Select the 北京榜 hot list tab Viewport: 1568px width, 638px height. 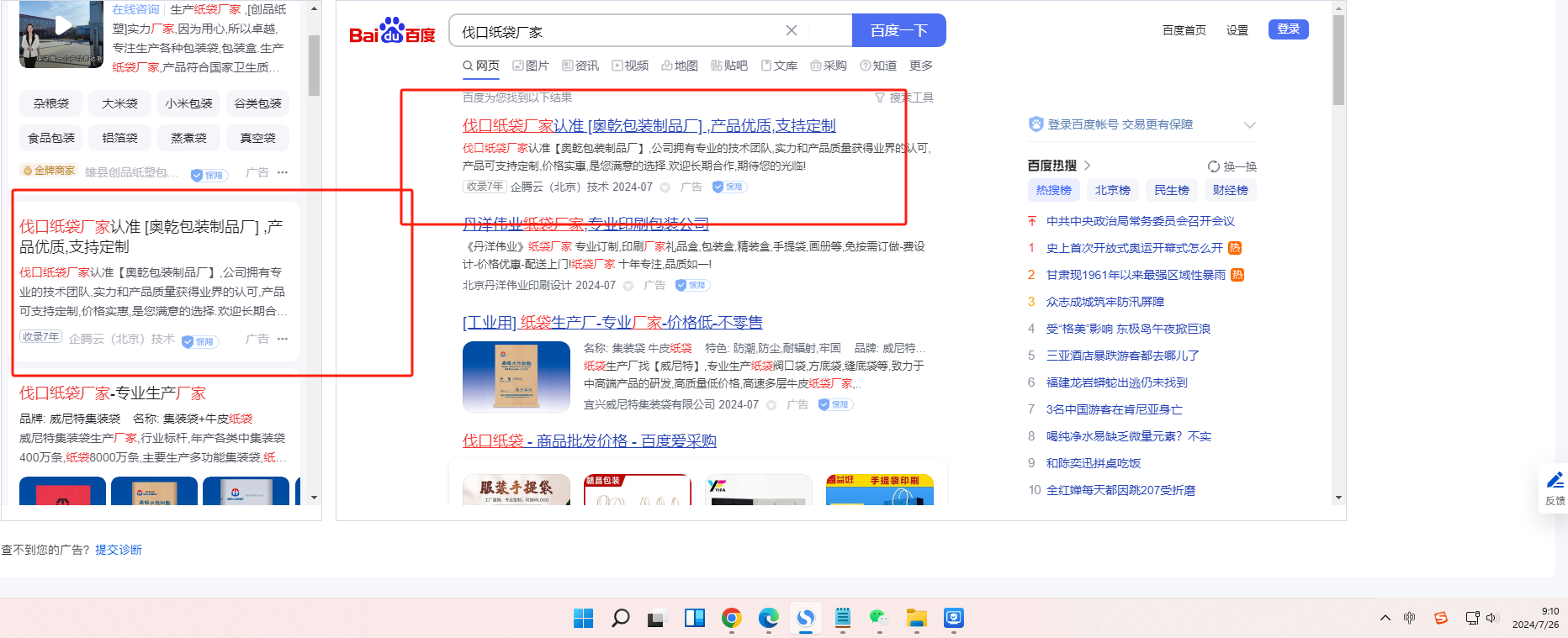[x=1112, y=190]
